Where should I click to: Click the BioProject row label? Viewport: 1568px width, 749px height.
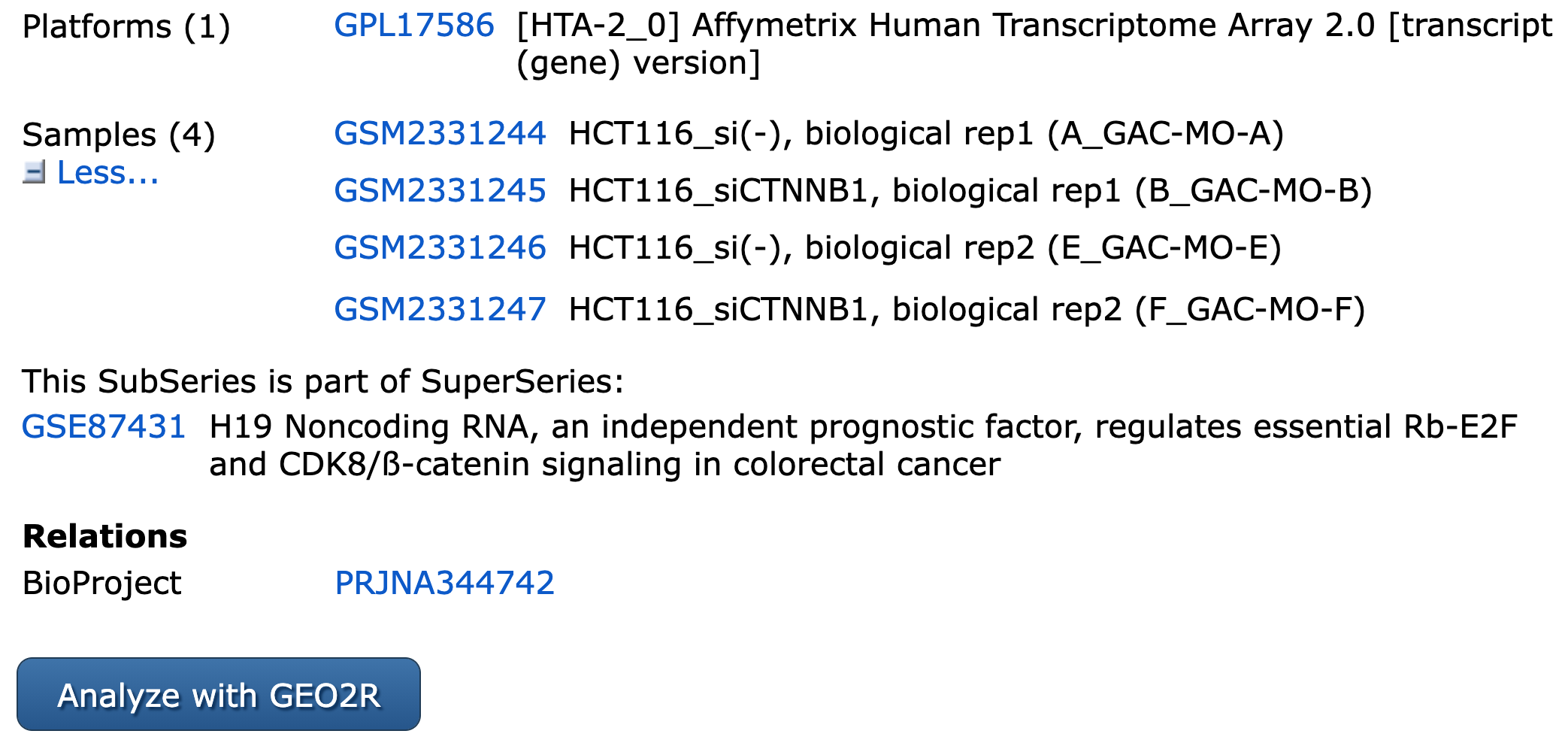pyautogui.click(x=101, y=584)
